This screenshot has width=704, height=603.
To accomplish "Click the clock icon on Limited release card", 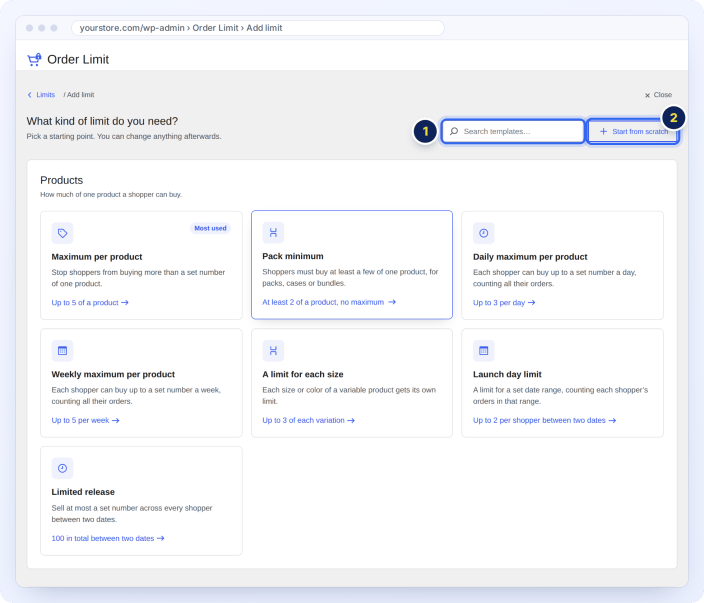I will click(x=62, y=468).
